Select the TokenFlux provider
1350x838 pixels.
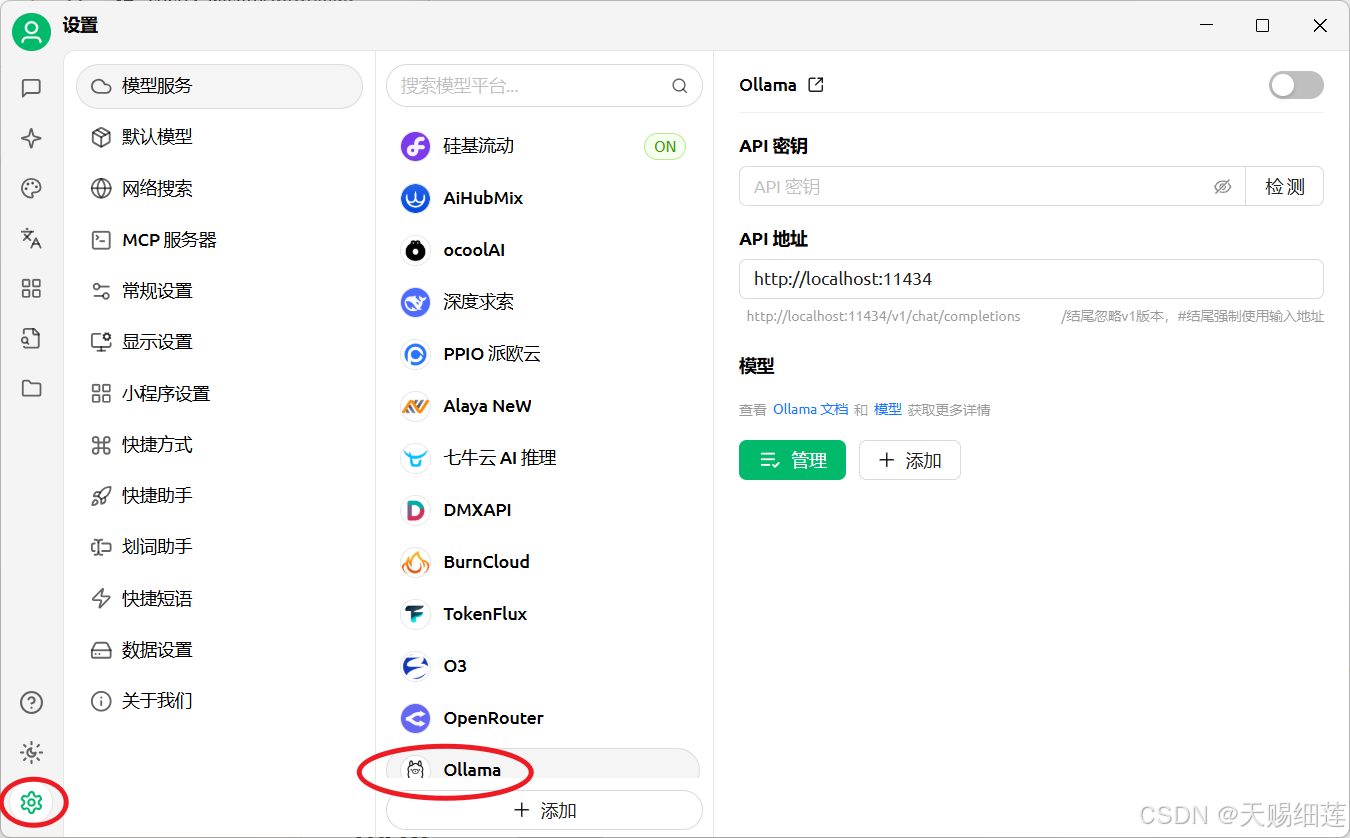pos(544,614)
